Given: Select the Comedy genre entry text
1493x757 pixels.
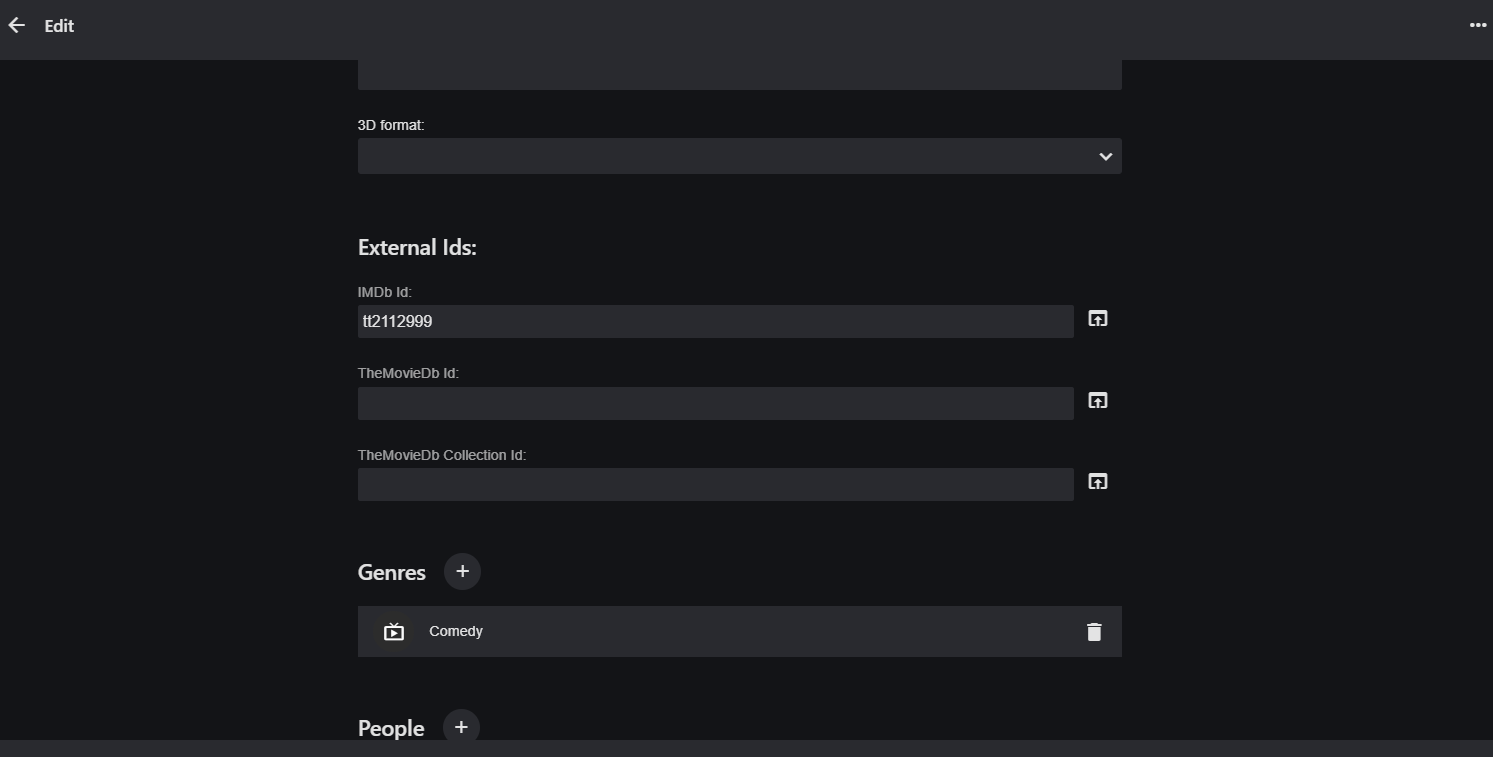Looking at the screenshot, I should pyautogui.click(x=456, y=632).
